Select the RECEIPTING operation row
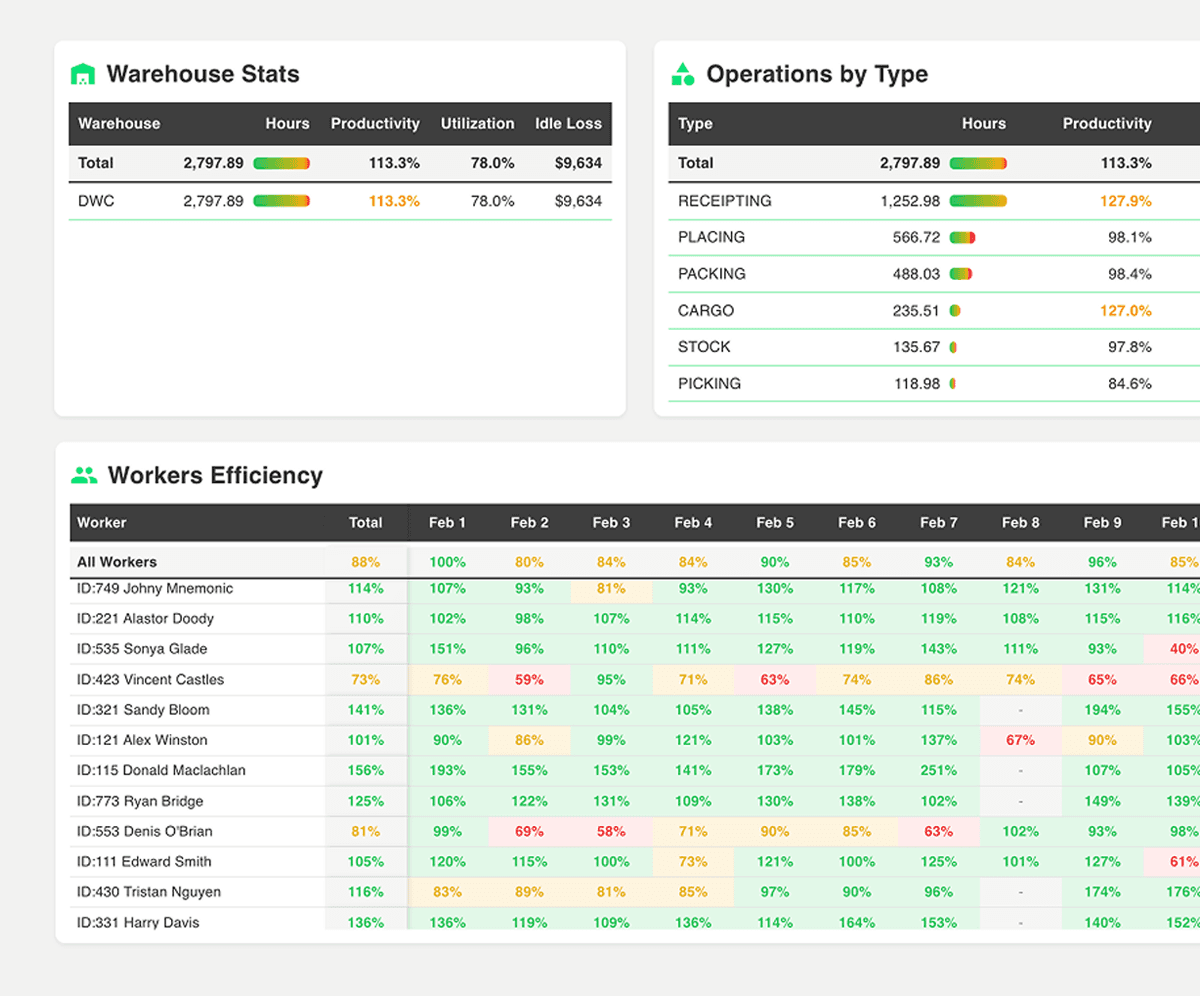This screenshot has height=996, width=1200. 934,201
